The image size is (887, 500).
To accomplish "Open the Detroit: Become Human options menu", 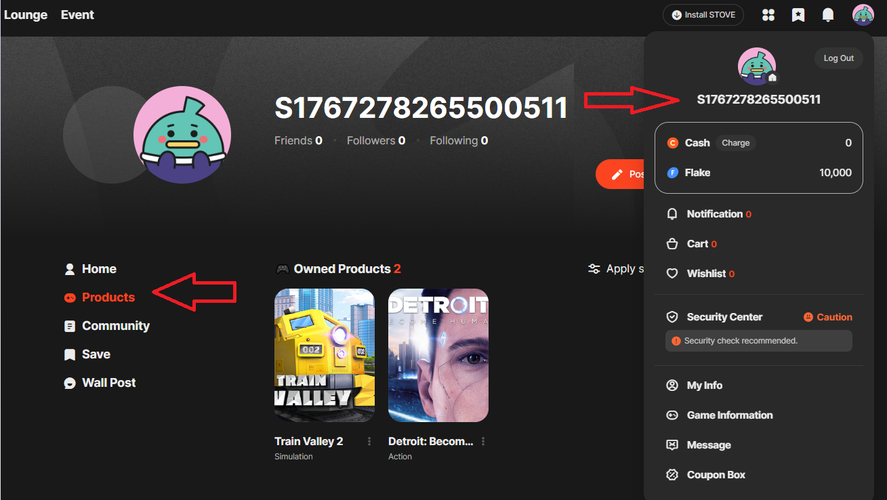I will (483, 441).
